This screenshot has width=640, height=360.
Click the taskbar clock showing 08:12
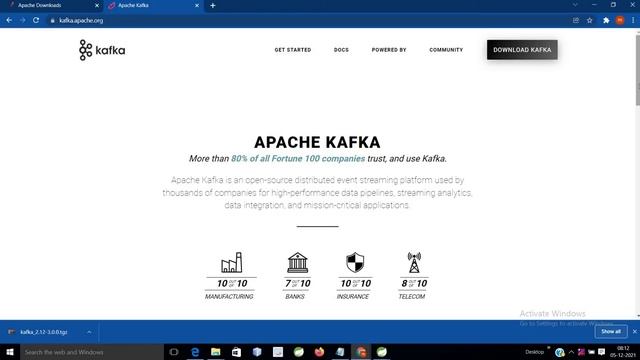coord(623,352)
